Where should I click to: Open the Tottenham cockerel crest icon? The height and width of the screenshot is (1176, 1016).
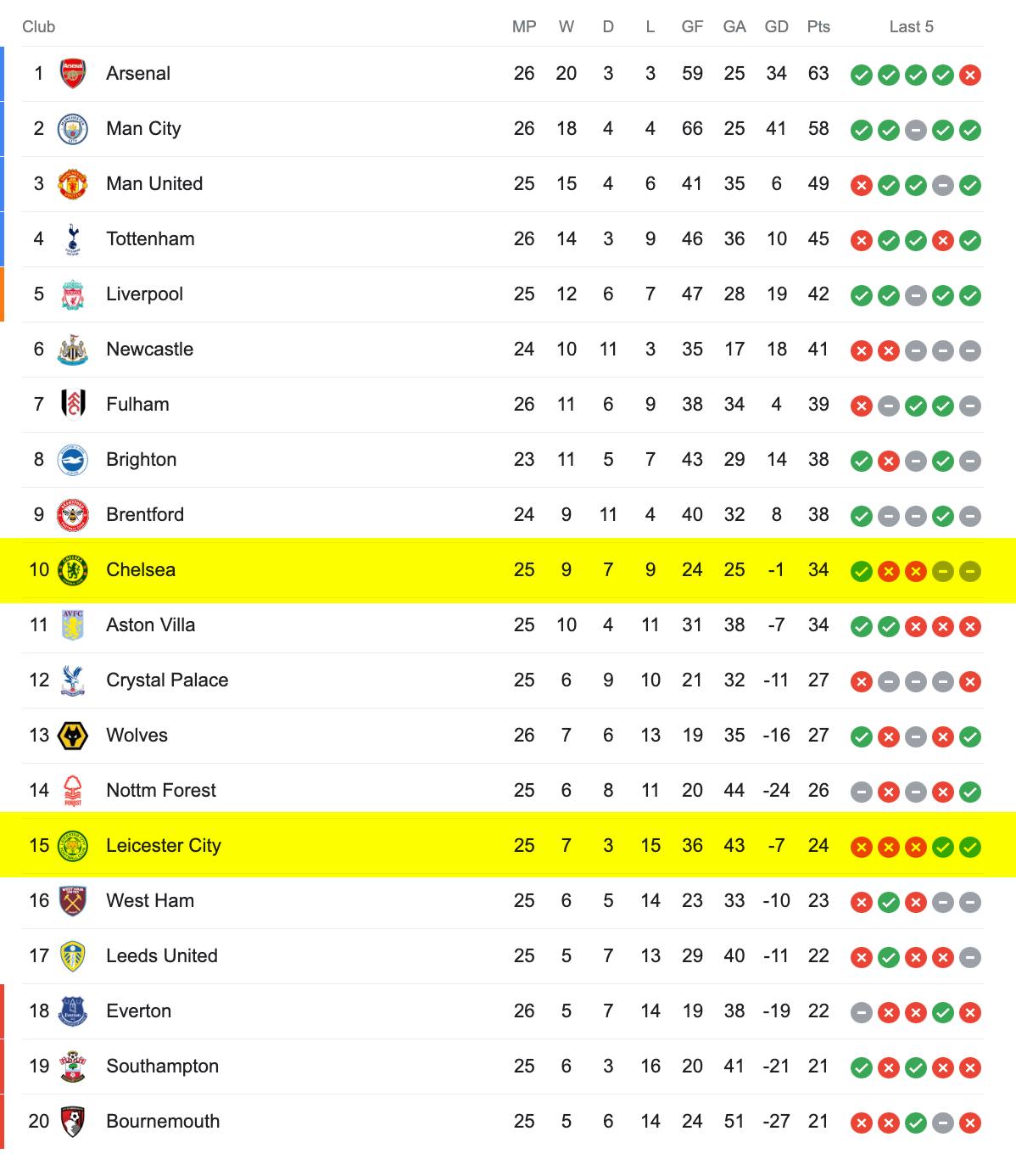[73, 239]
